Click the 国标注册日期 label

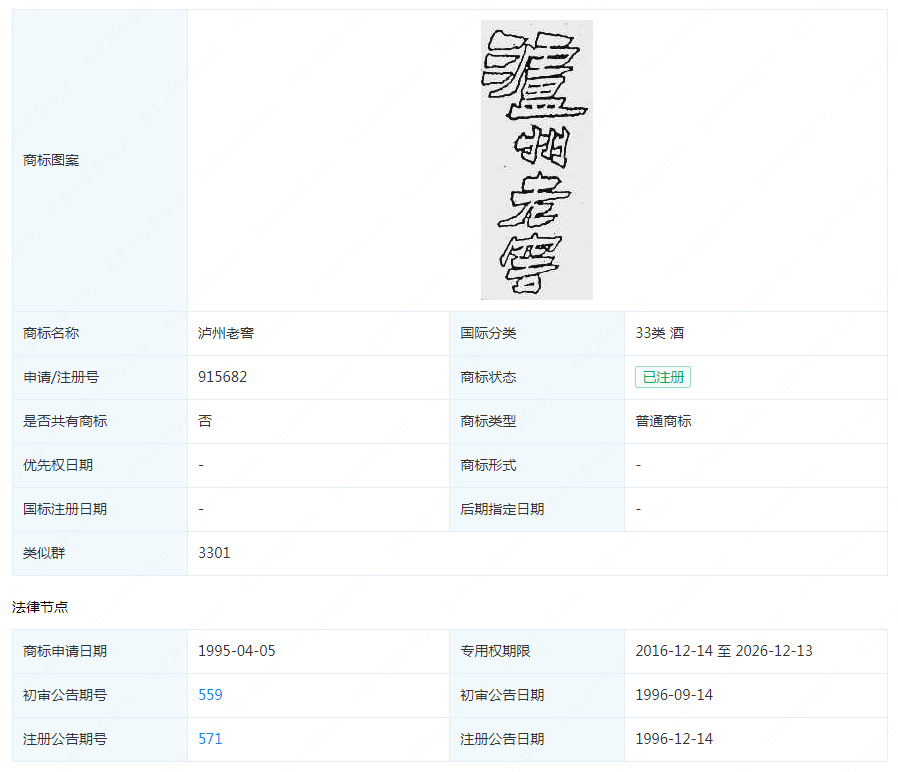click(65, 509)
